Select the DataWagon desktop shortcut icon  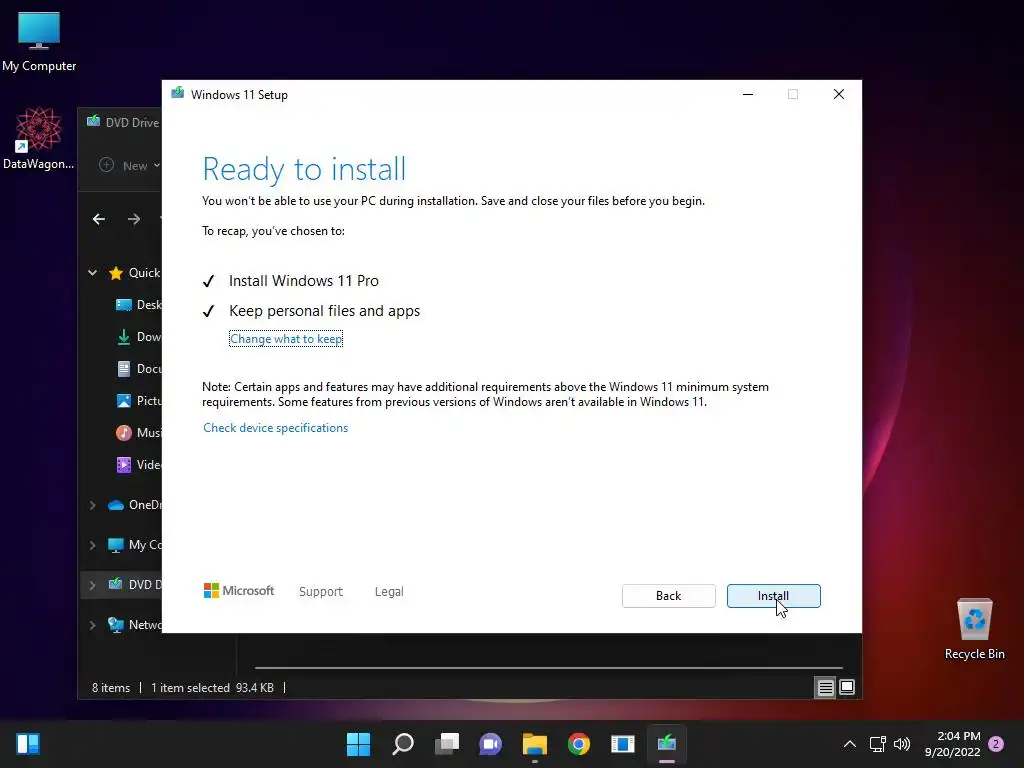pyautogui.click(x=39, y=138)
